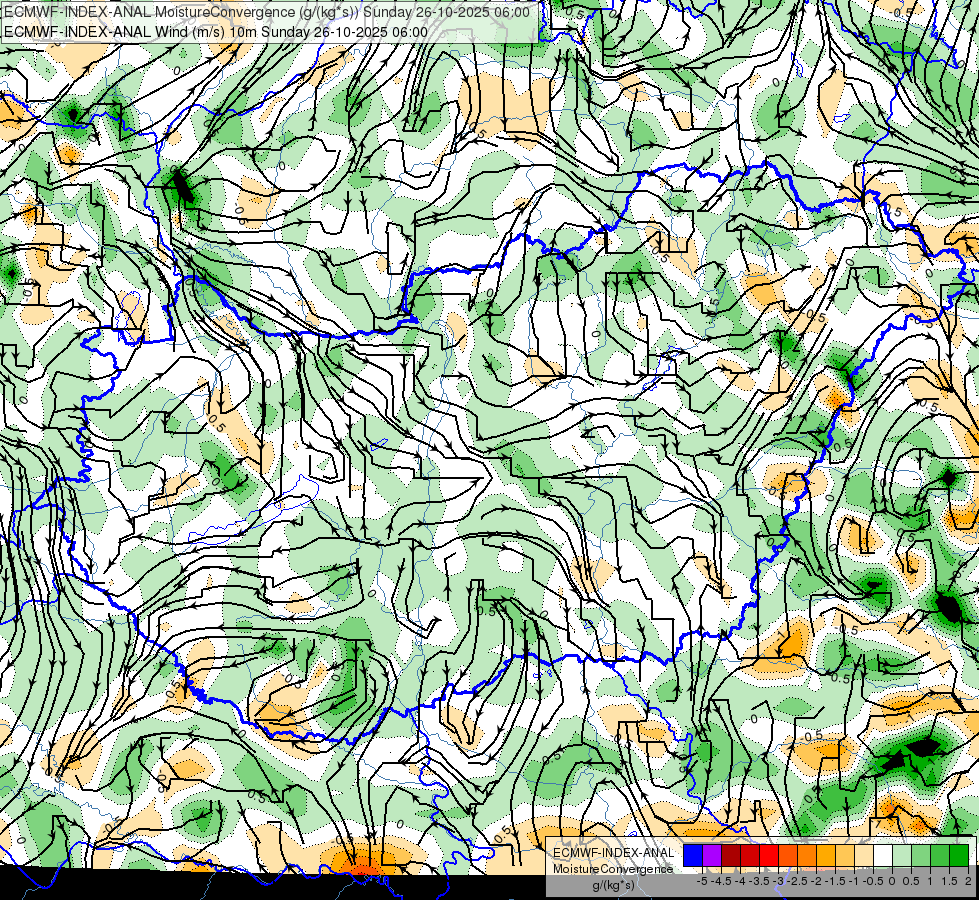The height and width of the screenshot is (900, 979).
Task: Click the blue legend swatch above -5
Action: point(693,856)
